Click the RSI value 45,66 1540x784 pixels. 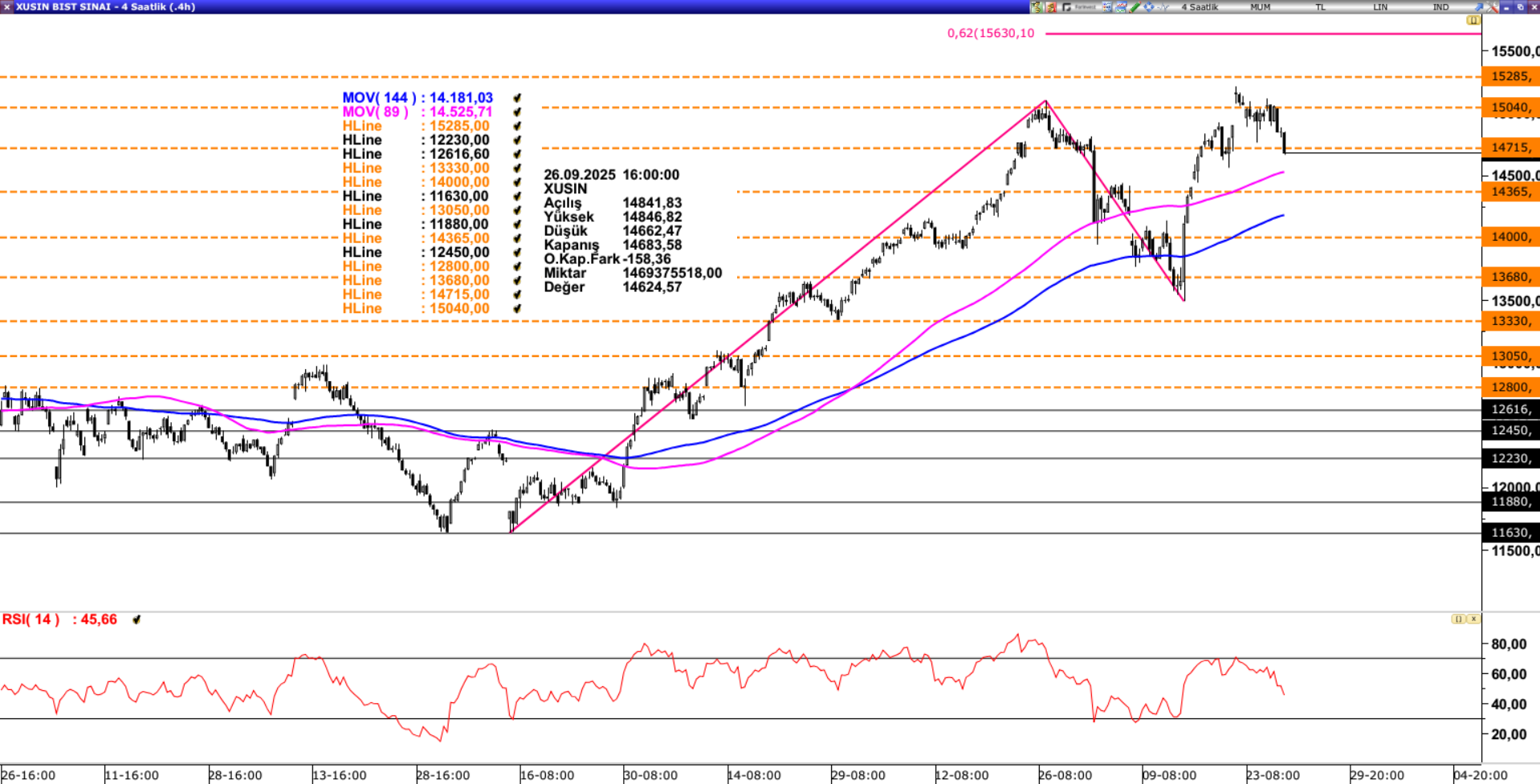click(x=99, y=619)
